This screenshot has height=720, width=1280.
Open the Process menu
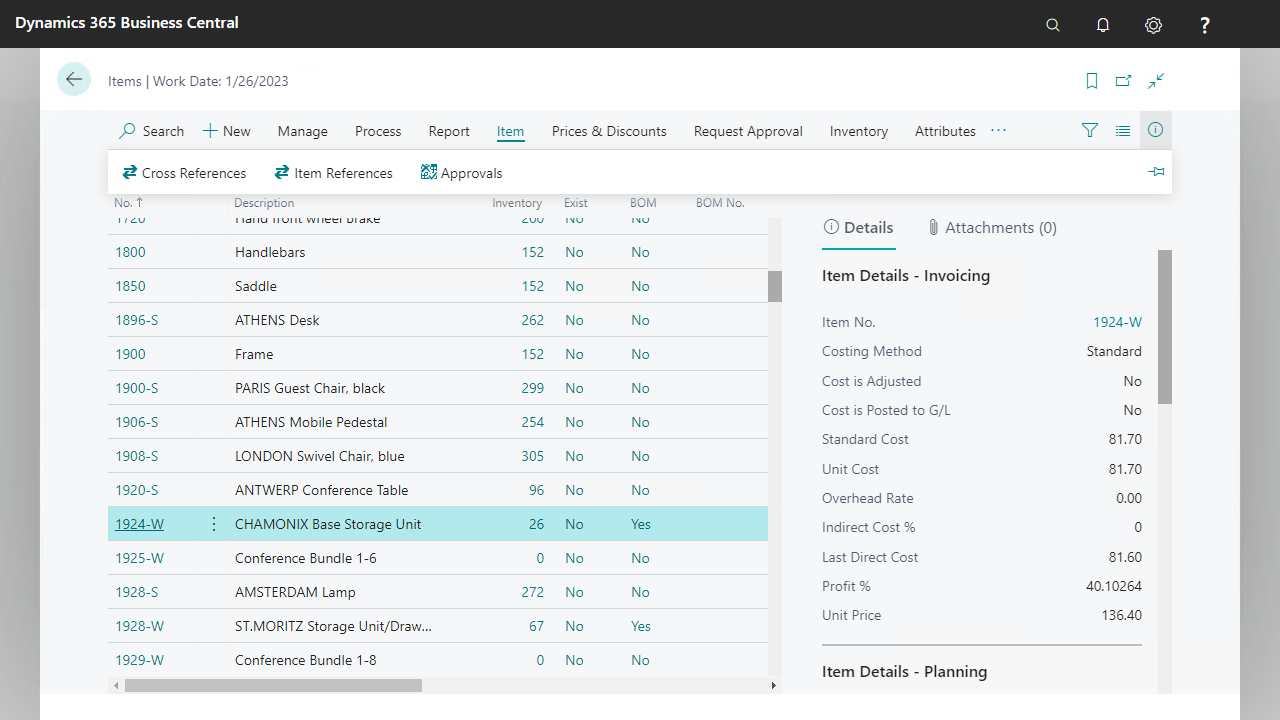pyautogui.click(x=378, y=131)
